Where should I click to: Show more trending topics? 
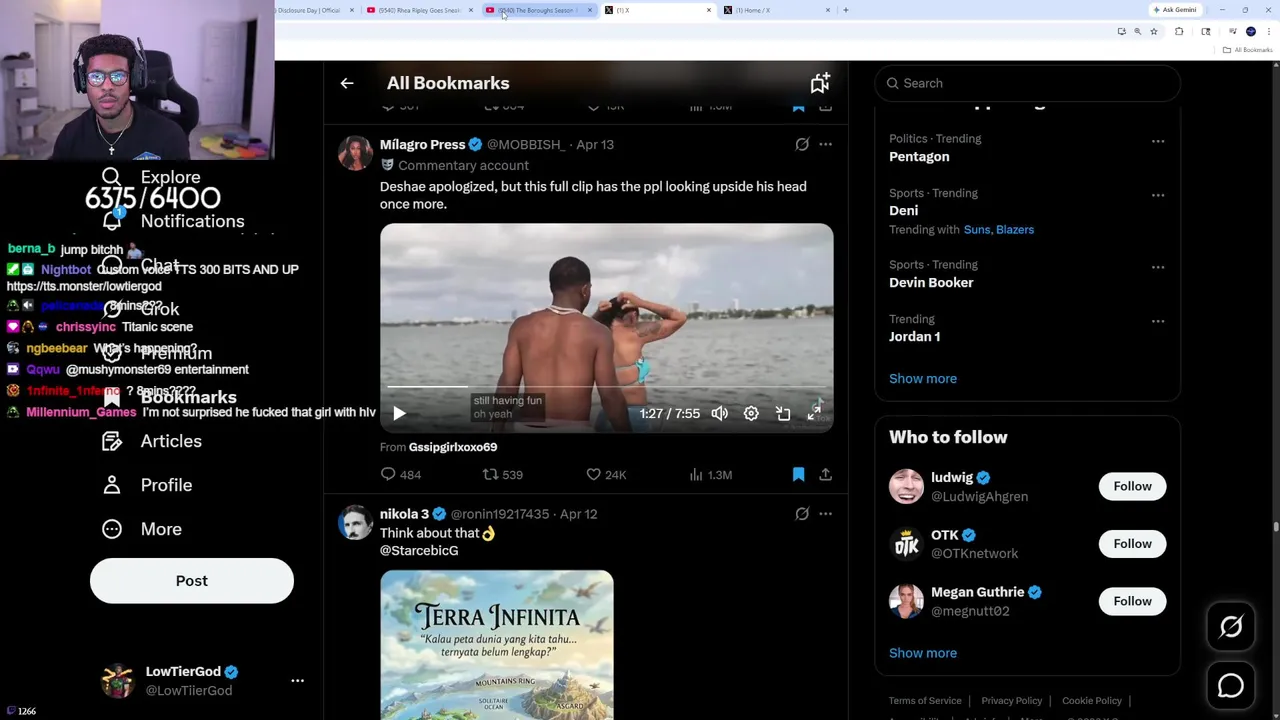click(923, 379)
